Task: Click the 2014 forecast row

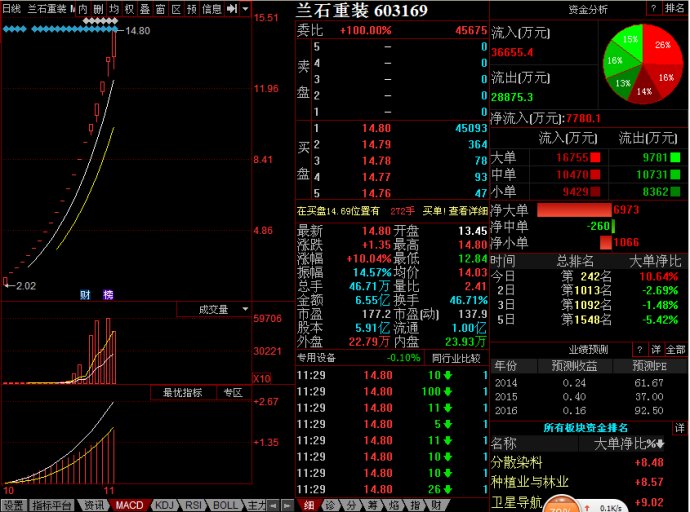Action: 589,383
